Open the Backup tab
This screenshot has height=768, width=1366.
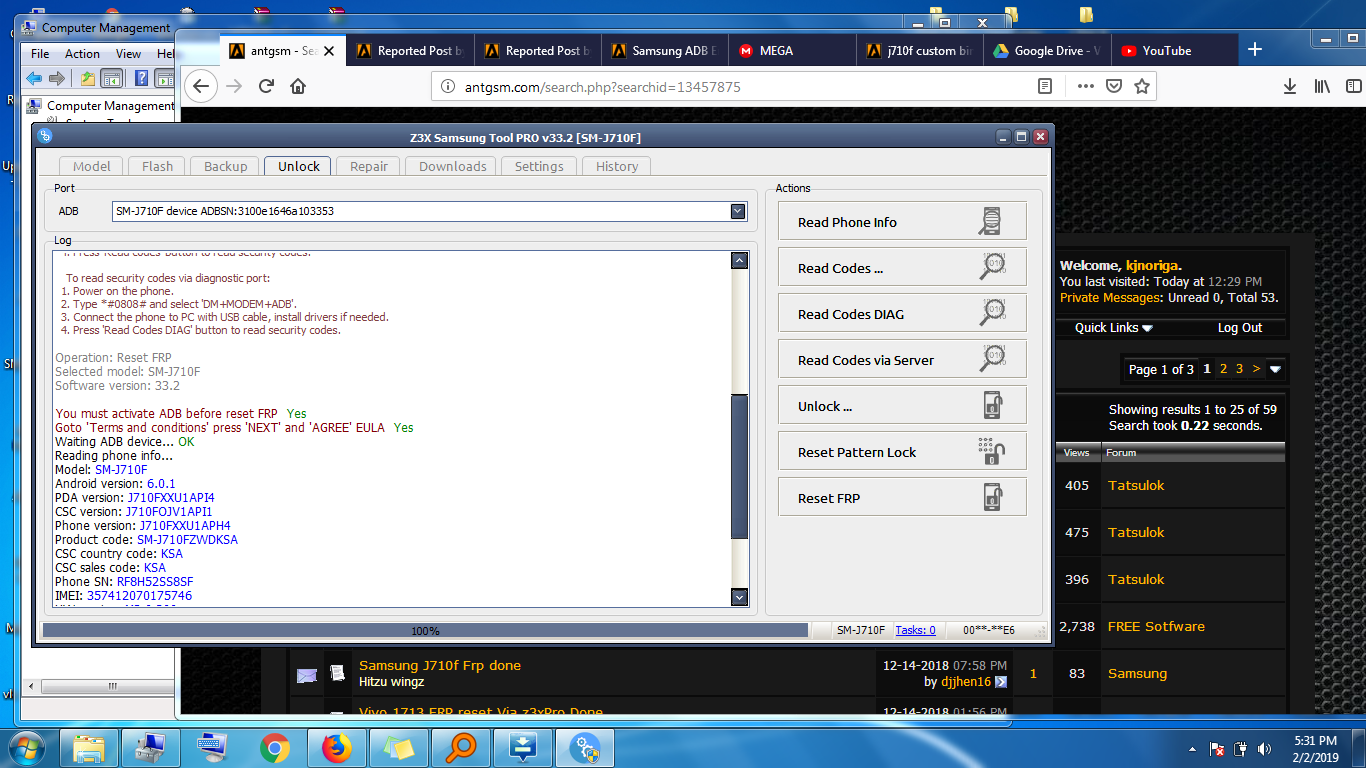225,166
